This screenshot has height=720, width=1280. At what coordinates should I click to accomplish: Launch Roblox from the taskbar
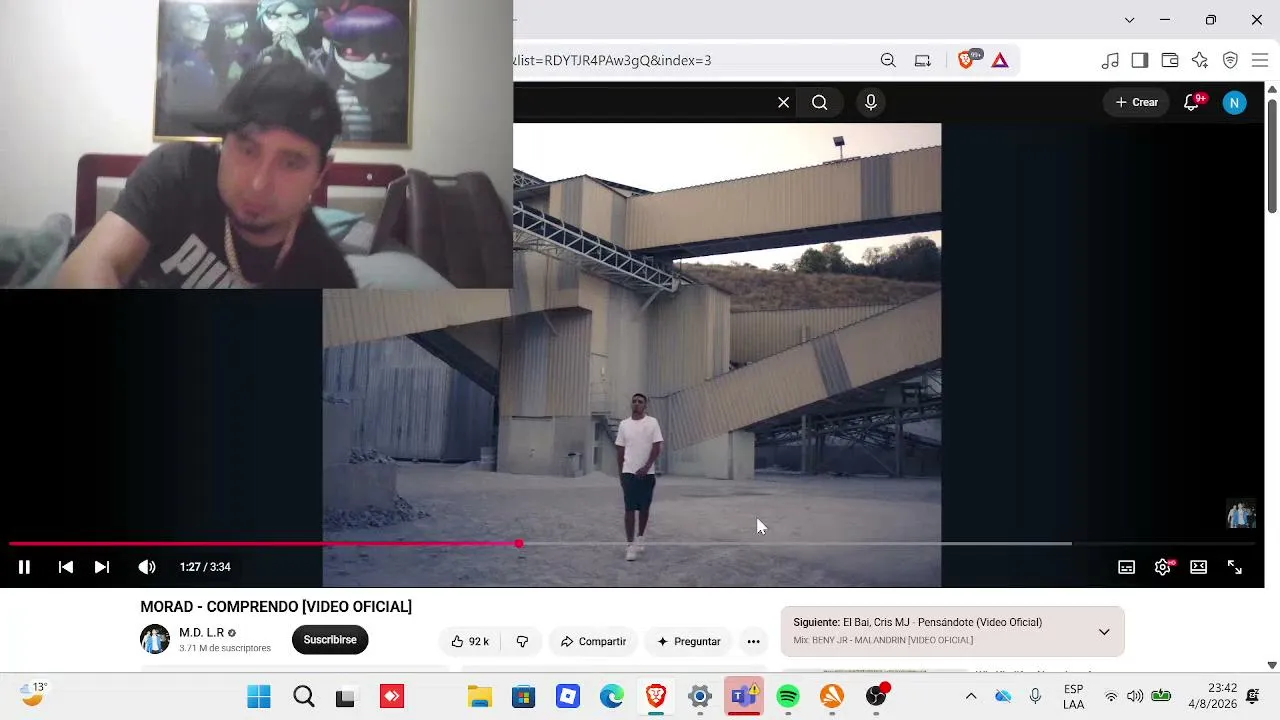tap(568, 696)
